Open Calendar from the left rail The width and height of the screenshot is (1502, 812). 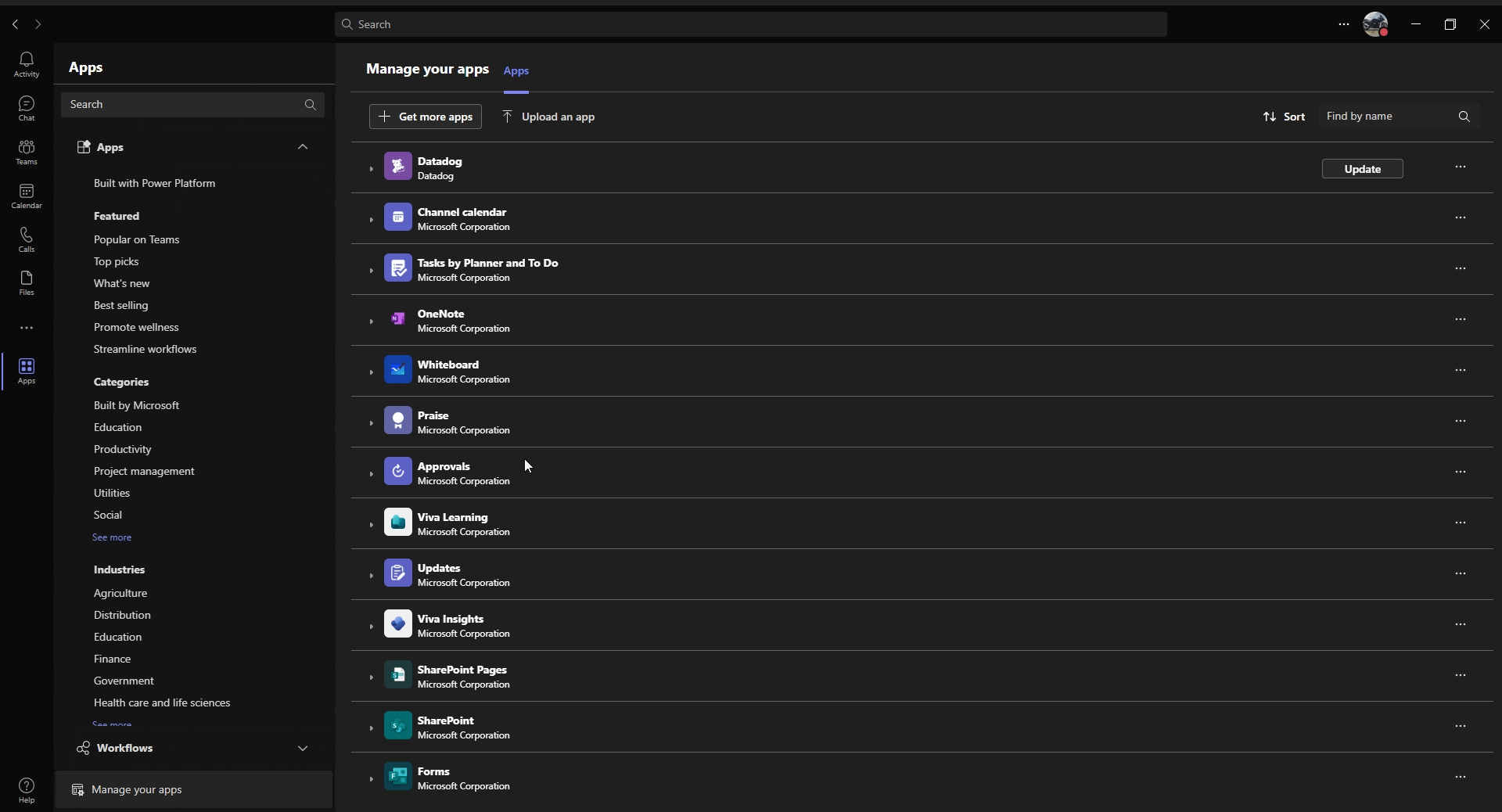coord(27,196)
